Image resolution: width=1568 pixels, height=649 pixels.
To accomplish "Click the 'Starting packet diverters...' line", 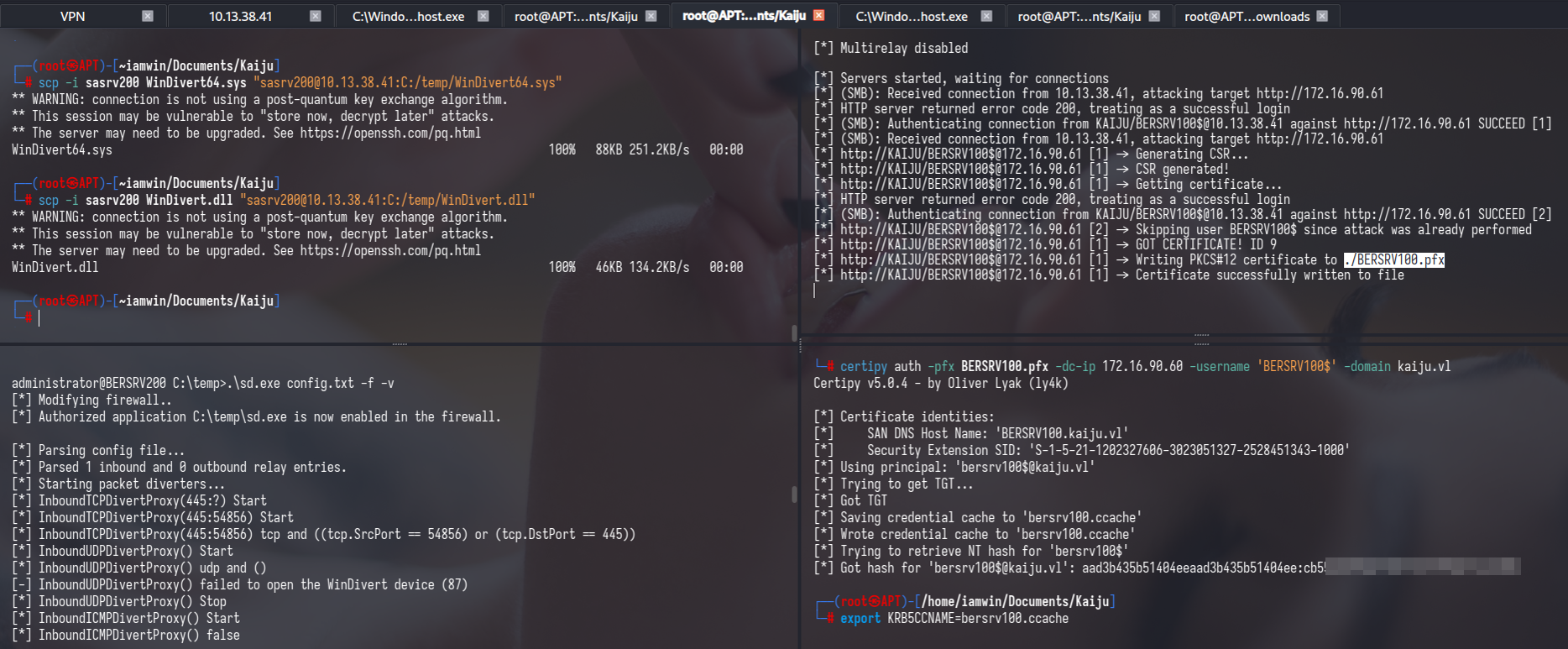I will click(x=118, y=484).
